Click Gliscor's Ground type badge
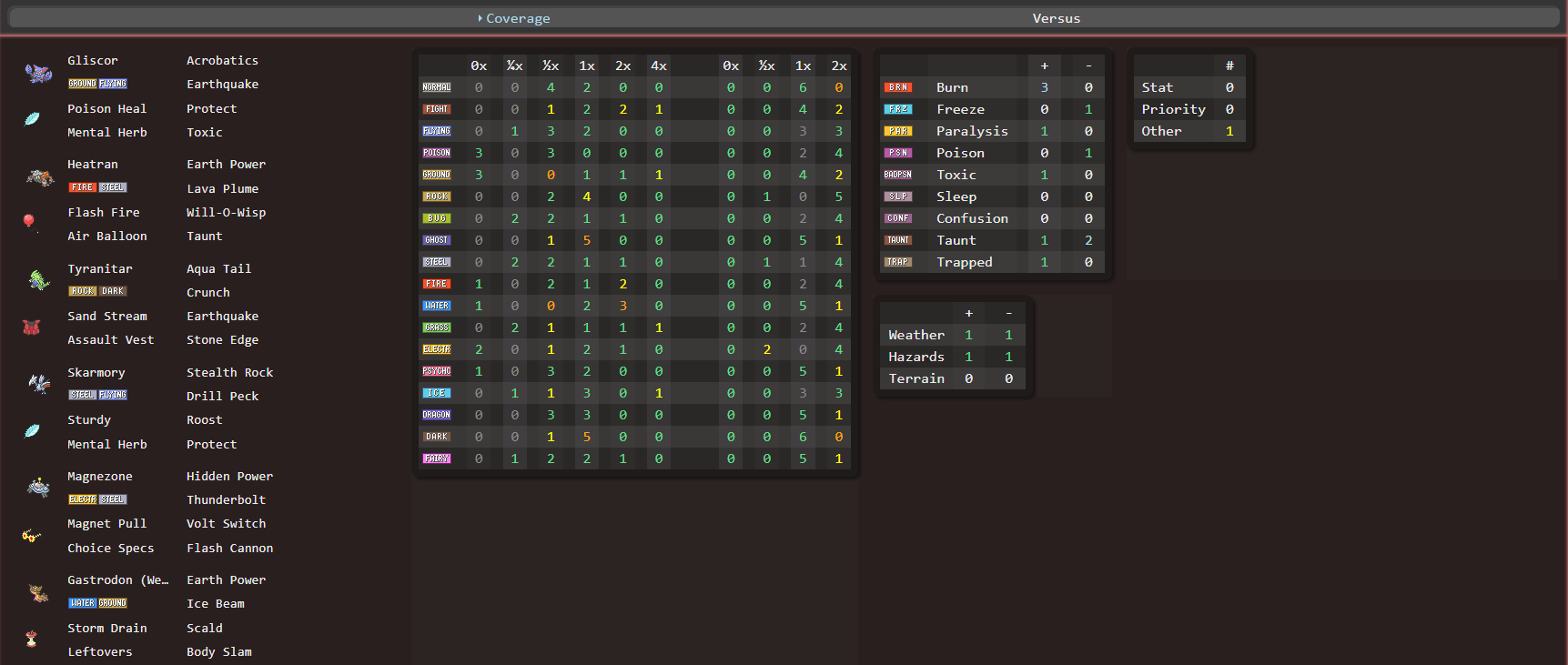1568x665 pixels. 83,84
